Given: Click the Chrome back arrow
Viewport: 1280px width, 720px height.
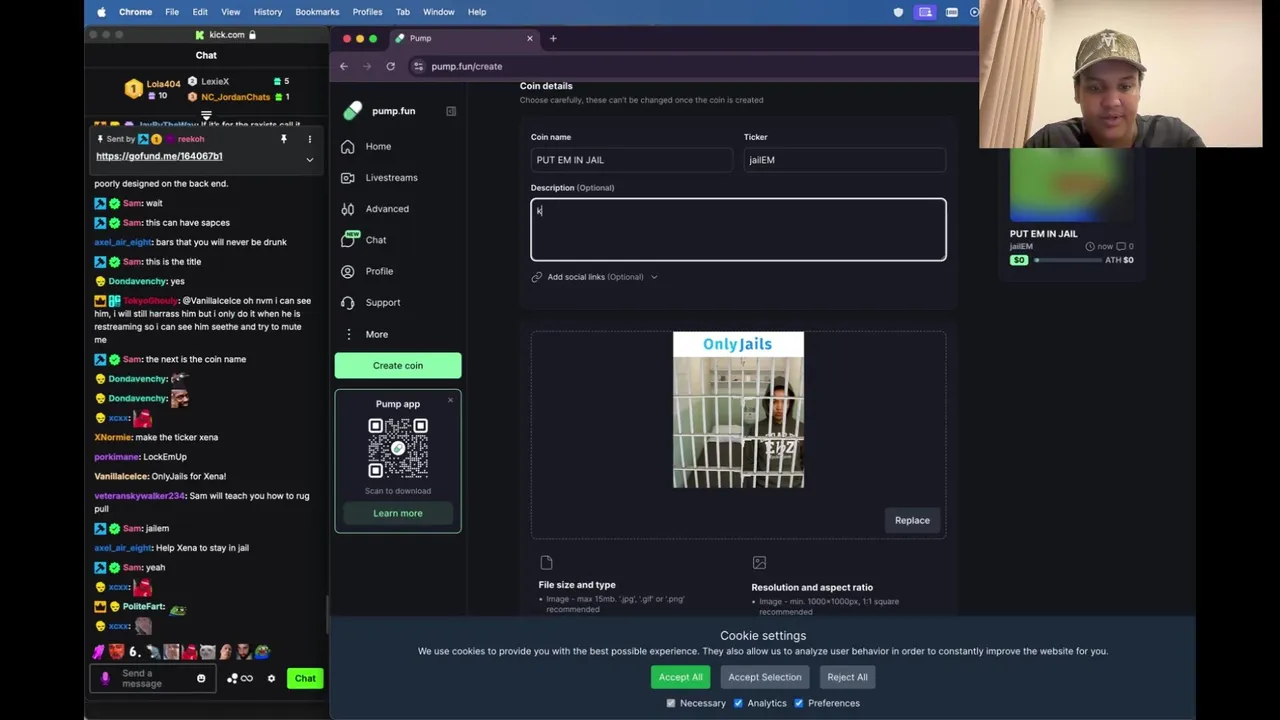Looking at the screenshot, I should [x=344, y=66].
